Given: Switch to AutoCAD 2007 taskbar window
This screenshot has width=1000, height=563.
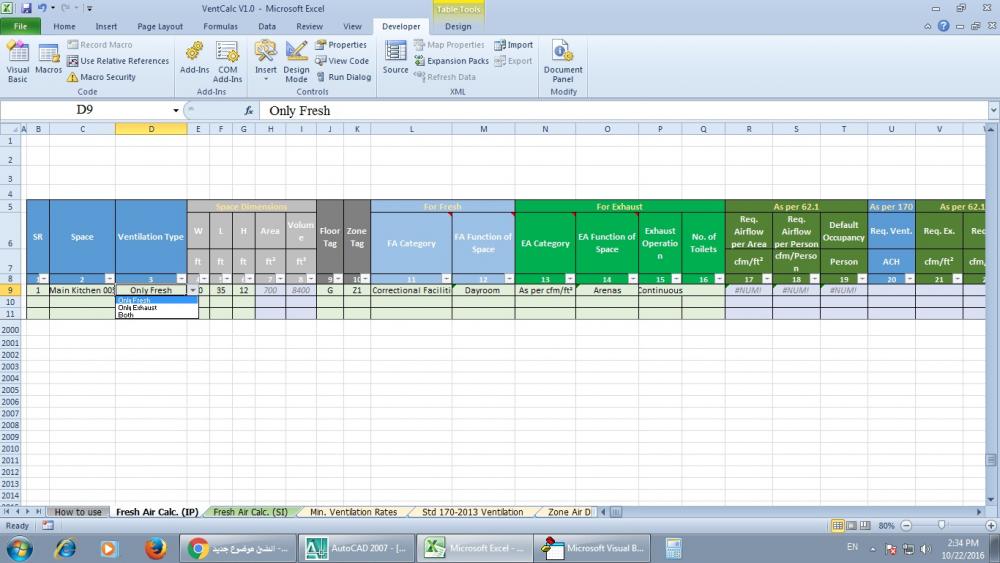Looking at the screenshot, I should tap(356, 548).
